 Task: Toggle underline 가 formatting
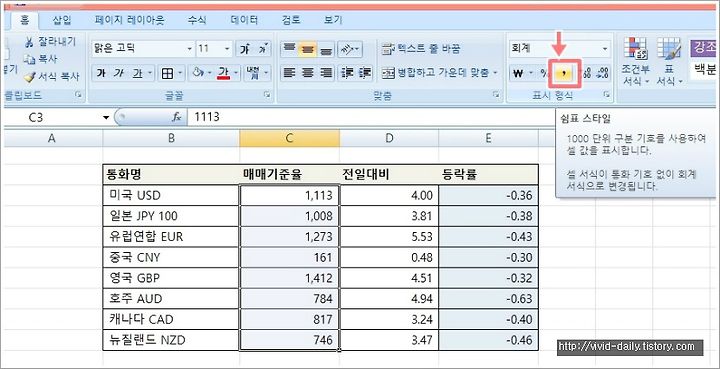click(137, 73)
